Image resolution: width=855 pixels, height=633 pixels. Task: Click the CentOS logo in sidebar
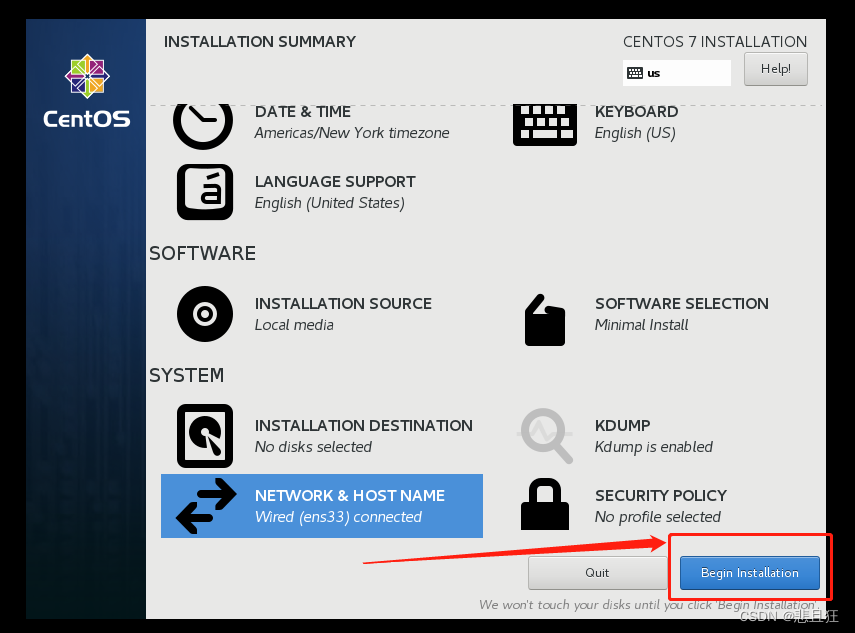point(87,91)
